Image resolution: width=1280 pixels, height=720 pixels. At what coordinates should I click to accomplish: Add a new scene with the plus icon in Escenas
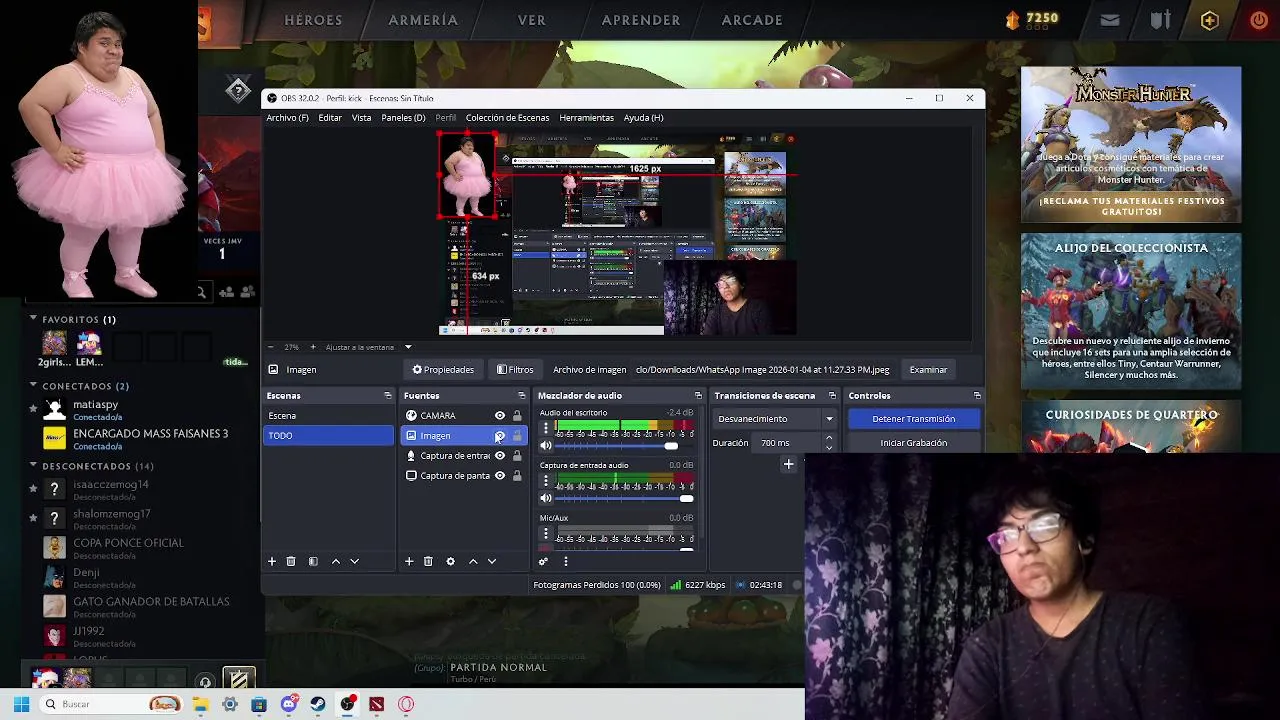pyautogui.click(x=271, y=562)
